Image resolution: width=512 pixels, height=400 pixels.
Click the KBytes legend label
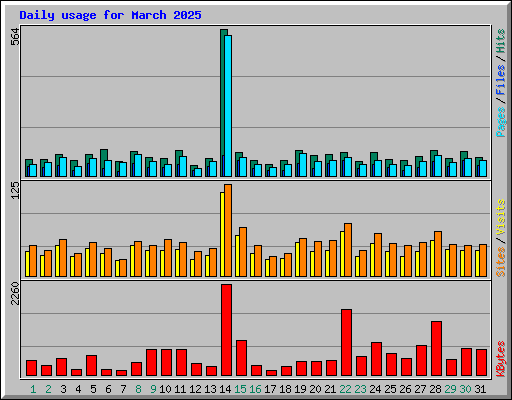pyautogui.click(x=501, y=359)
